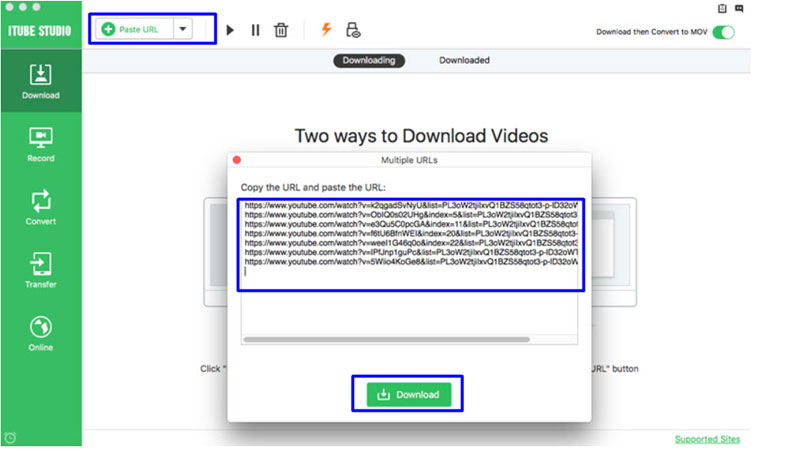Click the 'Two ways to Download Videos' heading
Image resolution: width=800 pixels, height=450 pixels.
421,136
